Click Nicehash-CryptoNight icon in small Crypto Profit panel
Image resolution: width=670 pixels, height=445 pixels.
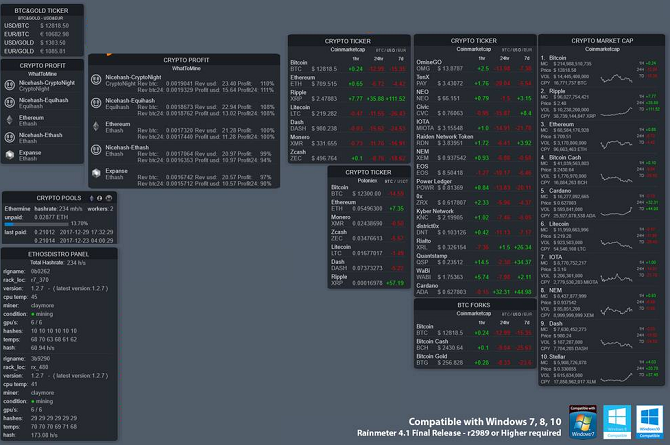coord(9,85)
